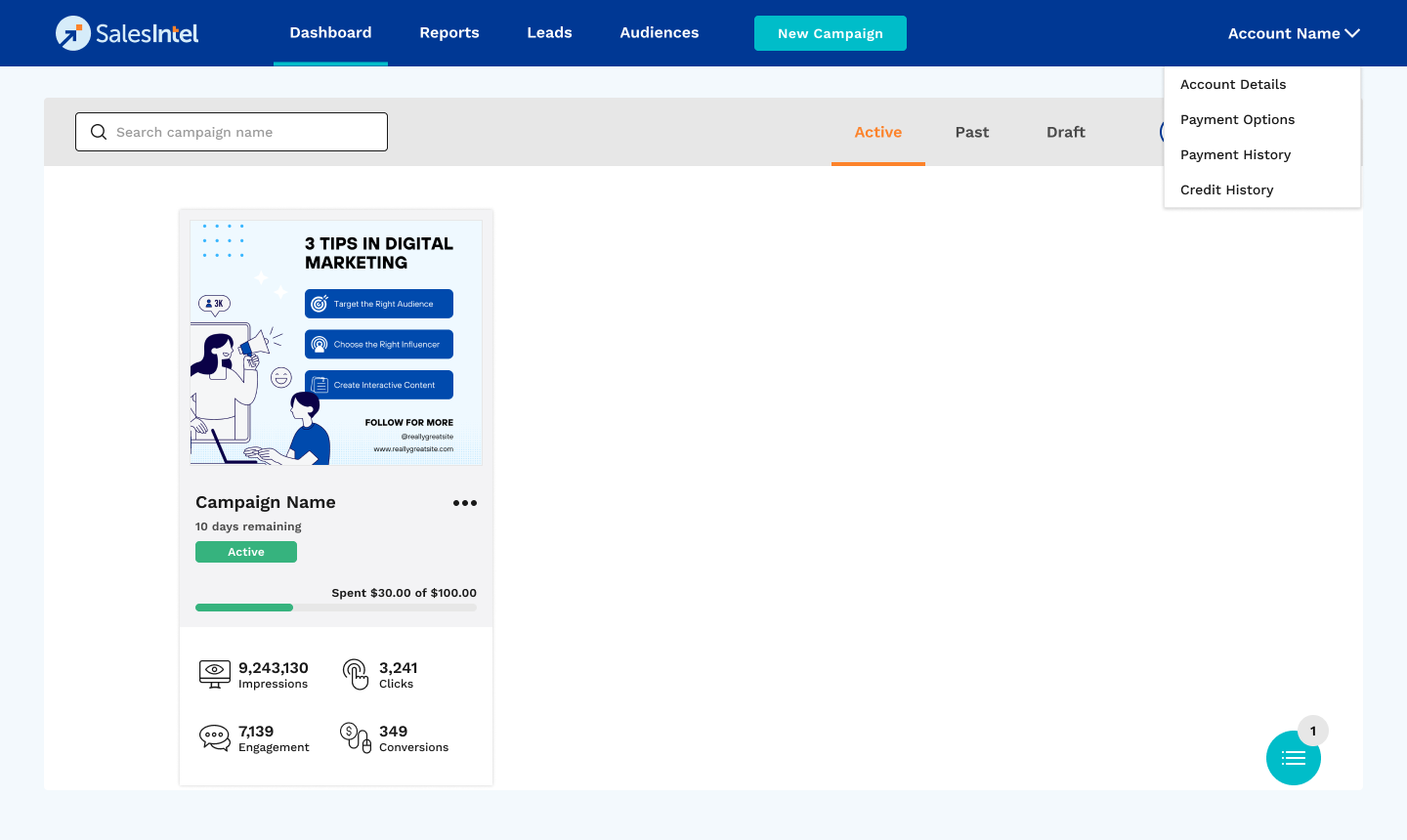Click the Impressions eye monitor icon

(x=215, y=674)
